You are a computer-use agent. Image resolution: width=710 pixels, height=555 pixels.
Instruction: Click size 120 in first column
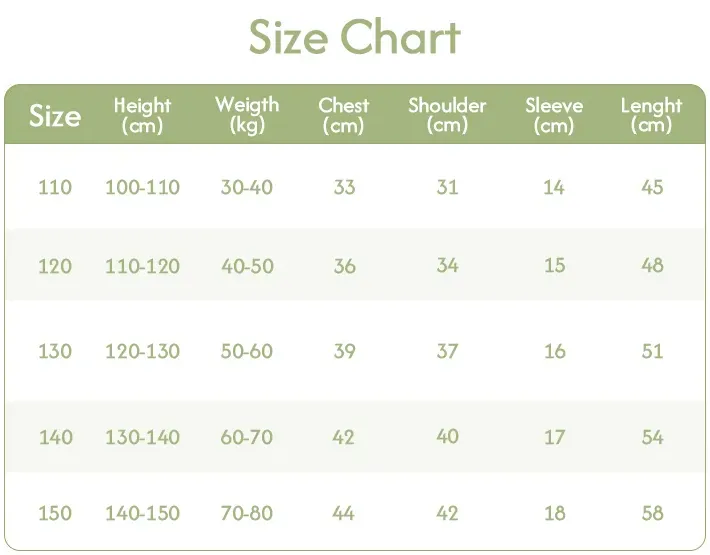pos(55,266)
